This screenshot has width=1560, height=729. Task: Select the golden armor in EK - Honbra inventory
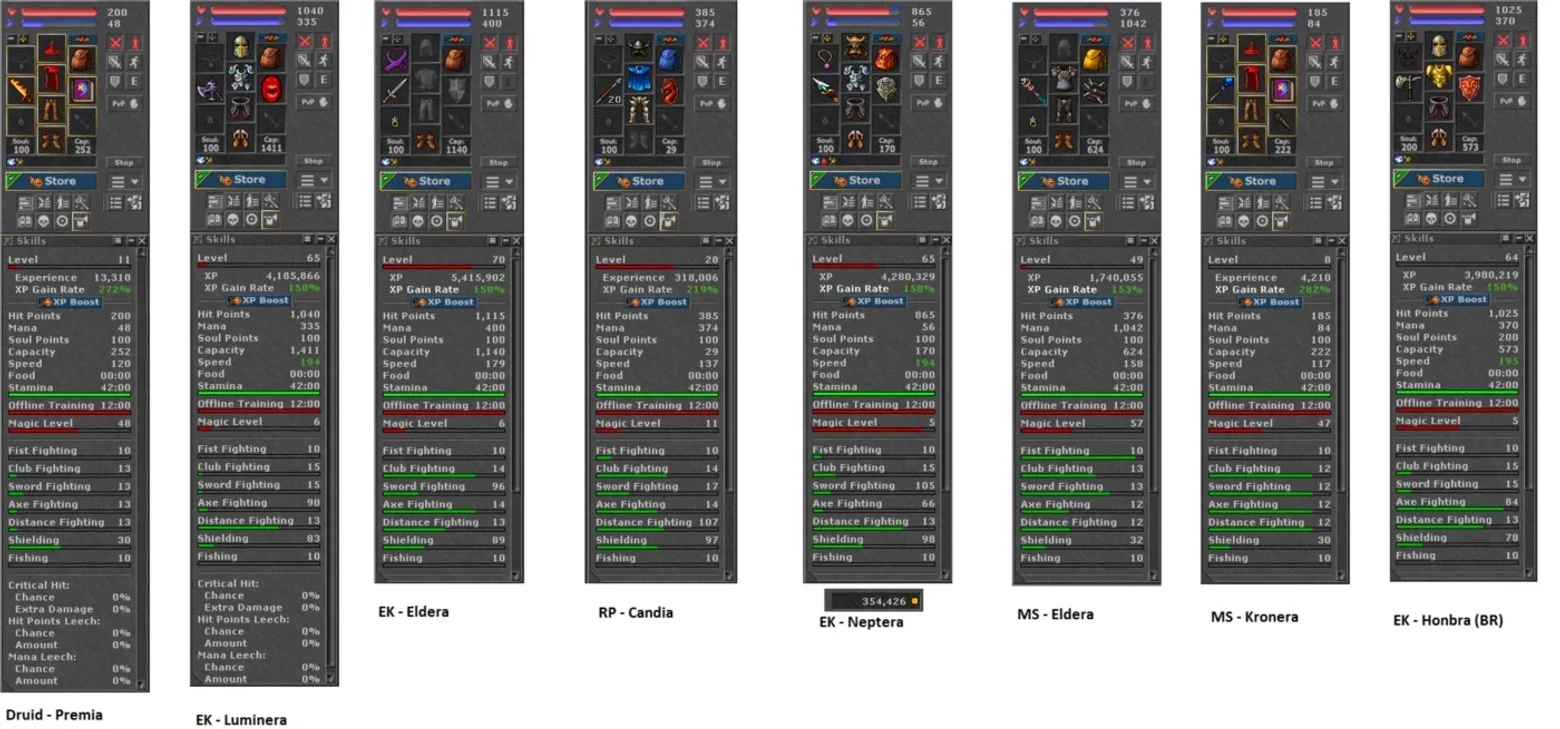(x=1437, y=77)
